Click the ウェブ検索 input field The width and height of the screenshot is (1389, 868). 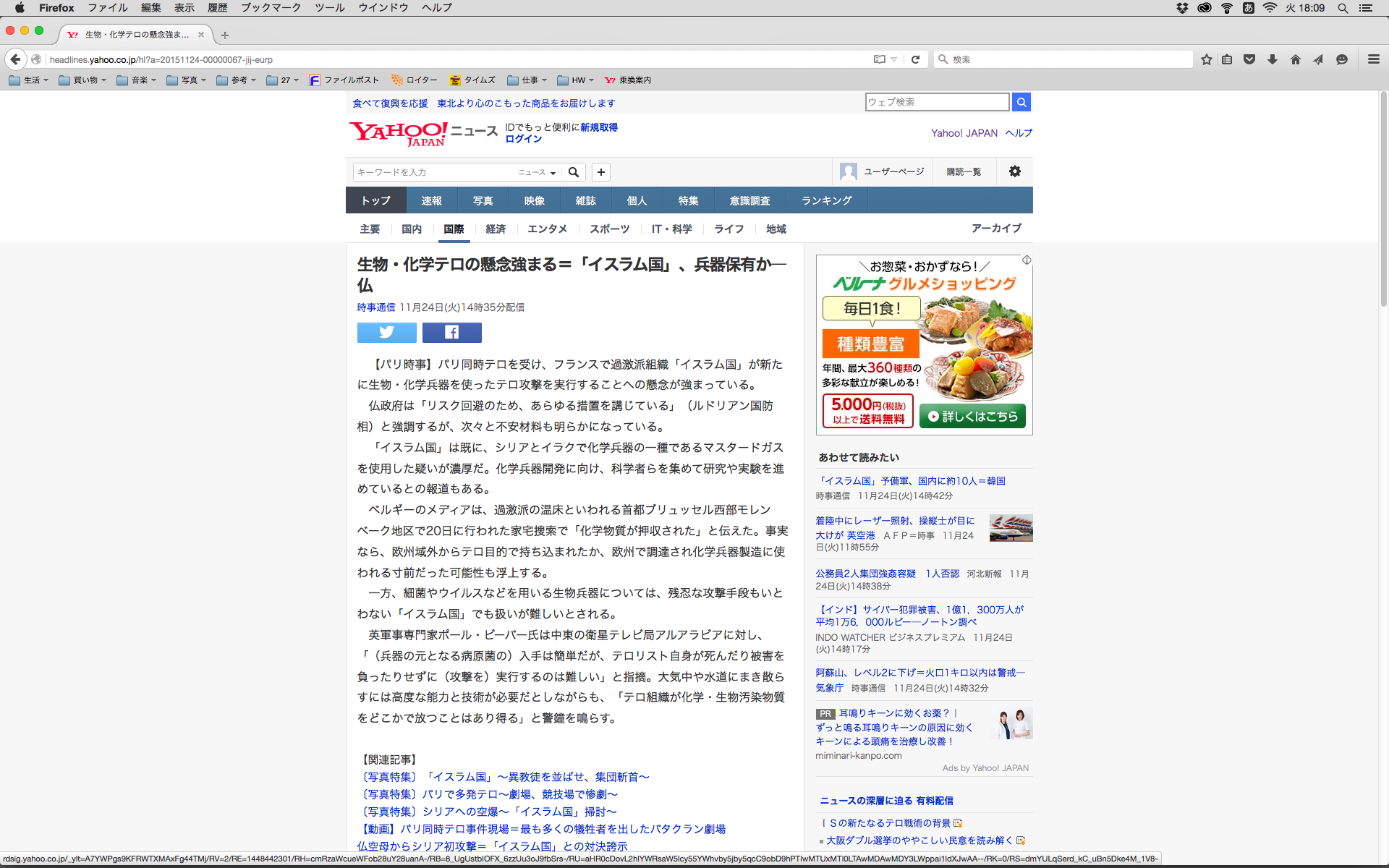click(x=937, y=102)
